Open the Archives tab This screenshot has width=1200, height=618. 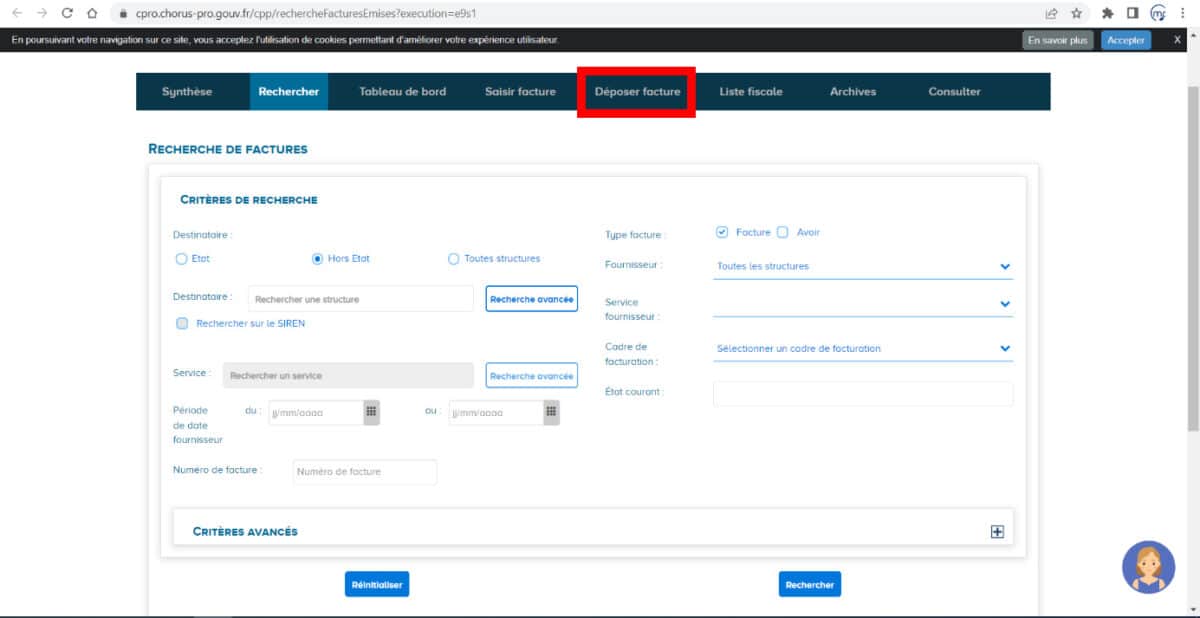(x=852, y=91)
